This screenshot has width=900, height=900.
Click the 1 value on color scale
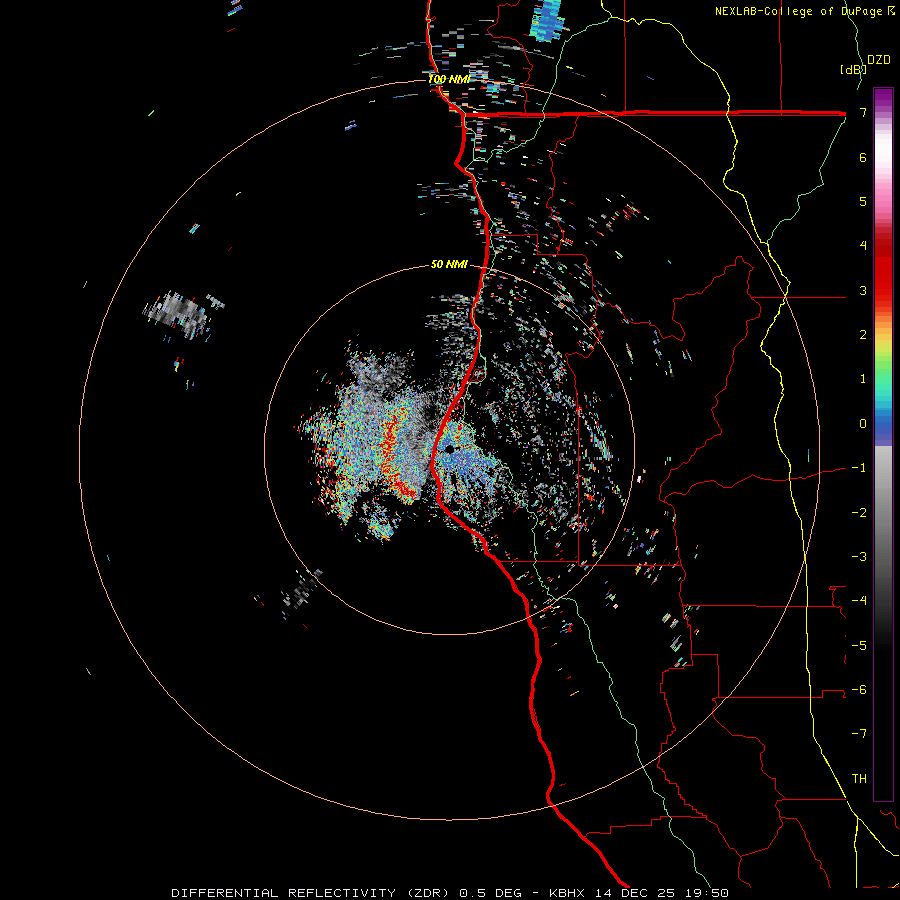(x=863, y=379)
